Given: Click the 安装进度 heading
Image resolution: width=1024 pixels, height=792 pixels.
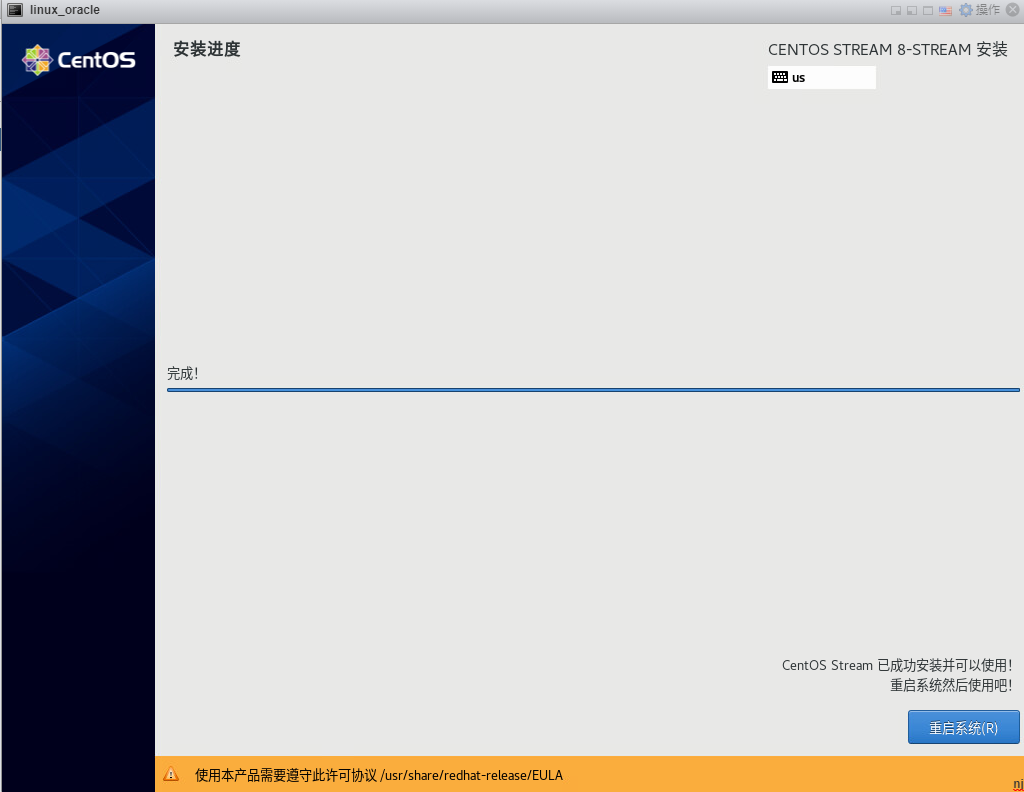Looking at the screenshot, I should [x=207, y=49].
